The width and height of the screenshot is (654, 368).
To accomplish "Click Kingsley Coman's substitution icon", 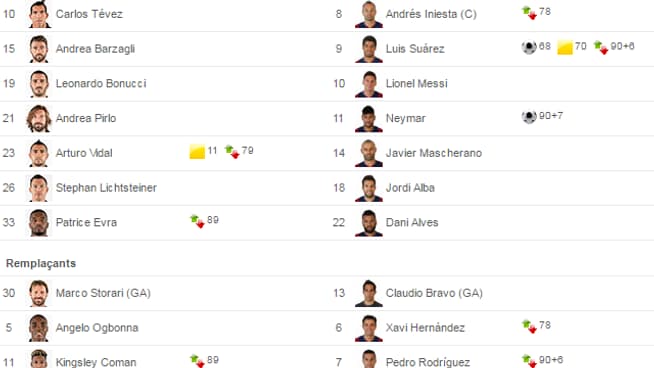I will pyautogui.click(x=197, y=361).
